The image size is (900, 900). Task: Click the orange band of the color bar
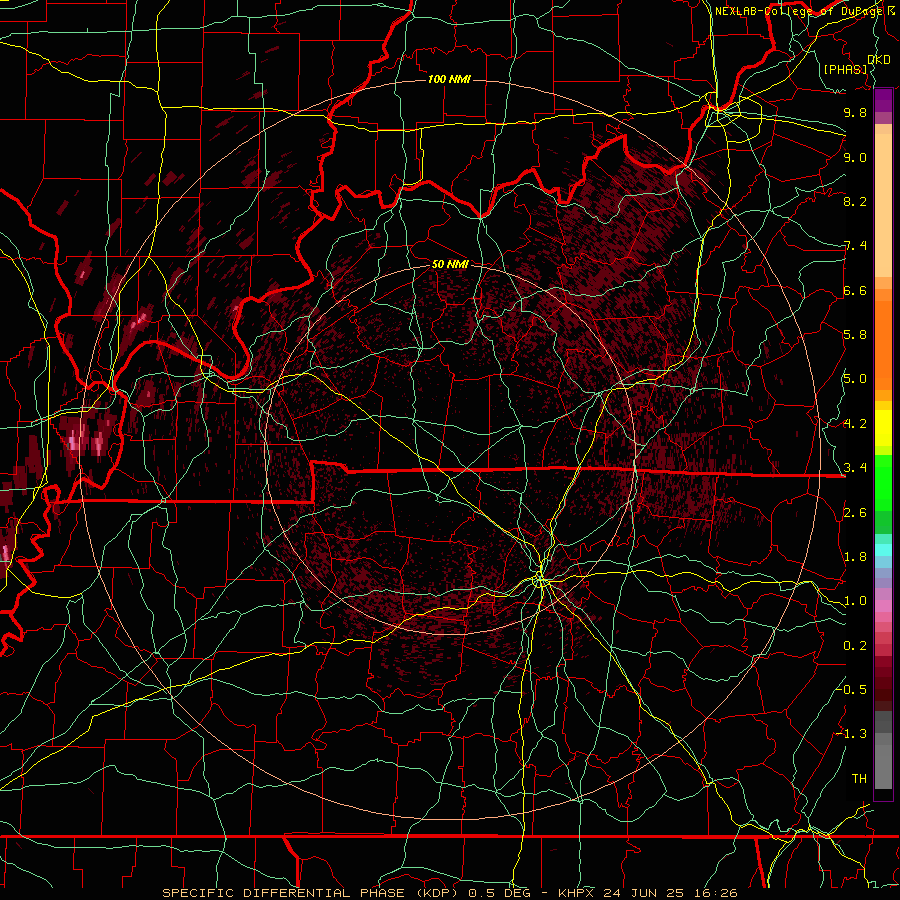pos(883,344)
